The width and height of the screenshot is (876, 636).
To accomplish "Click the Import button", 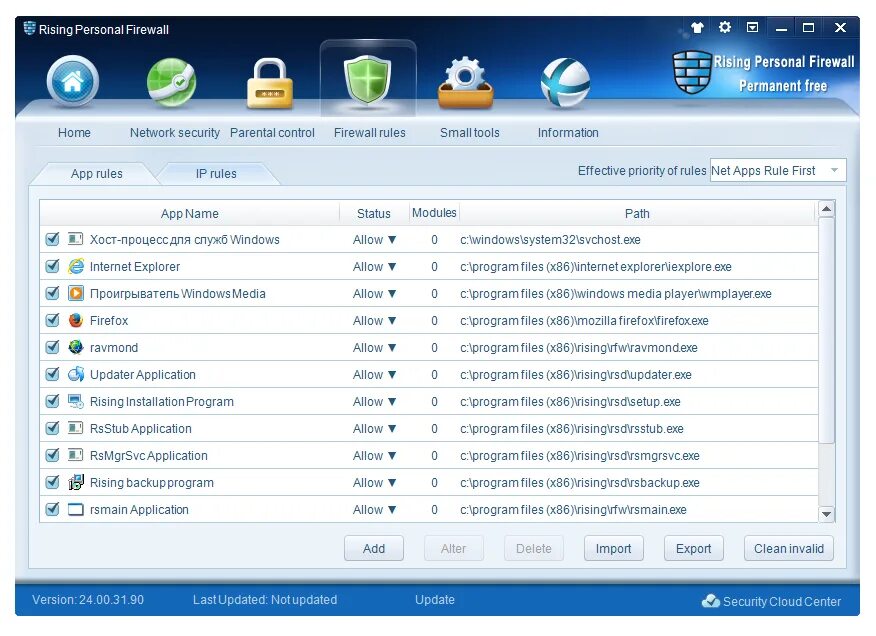I will pyautogui.click(x=613, y=548).
